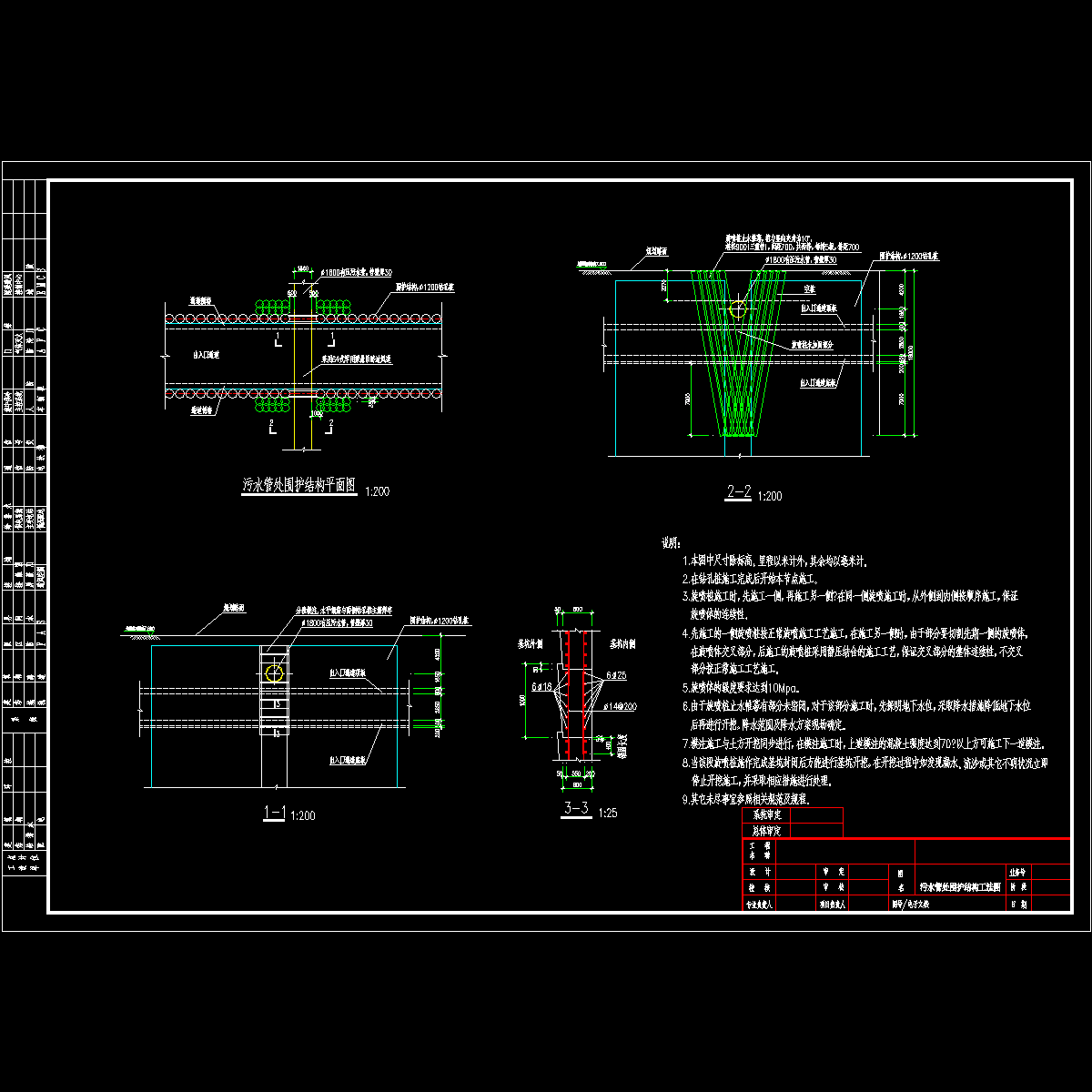The image size is (1092, 1092).
Task: Select the section label "2-2"
Action: [738, 491]
